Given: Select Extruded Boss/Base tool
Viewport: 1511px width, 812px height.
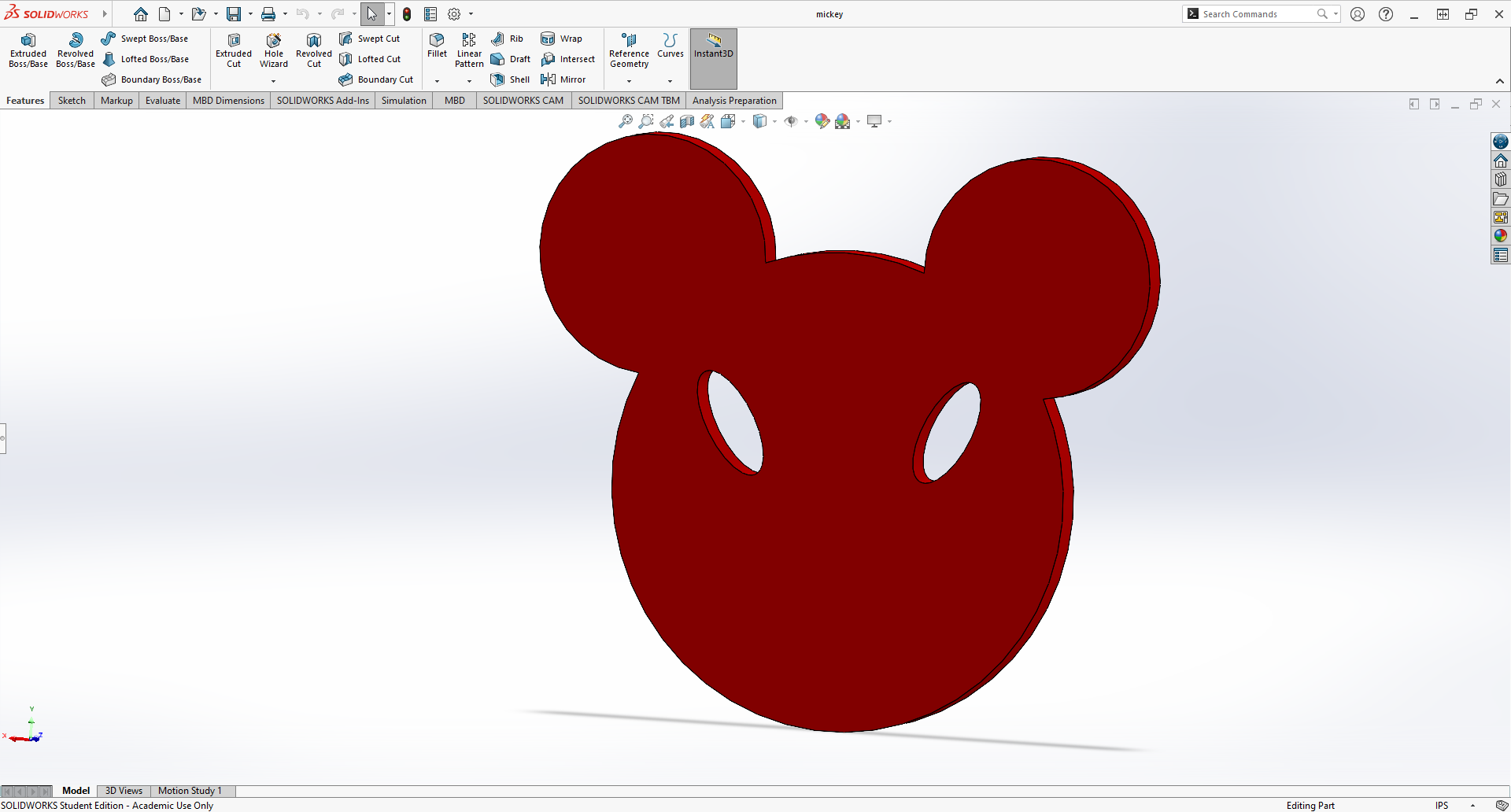Looking at the screenshot, I should [28, 50].
